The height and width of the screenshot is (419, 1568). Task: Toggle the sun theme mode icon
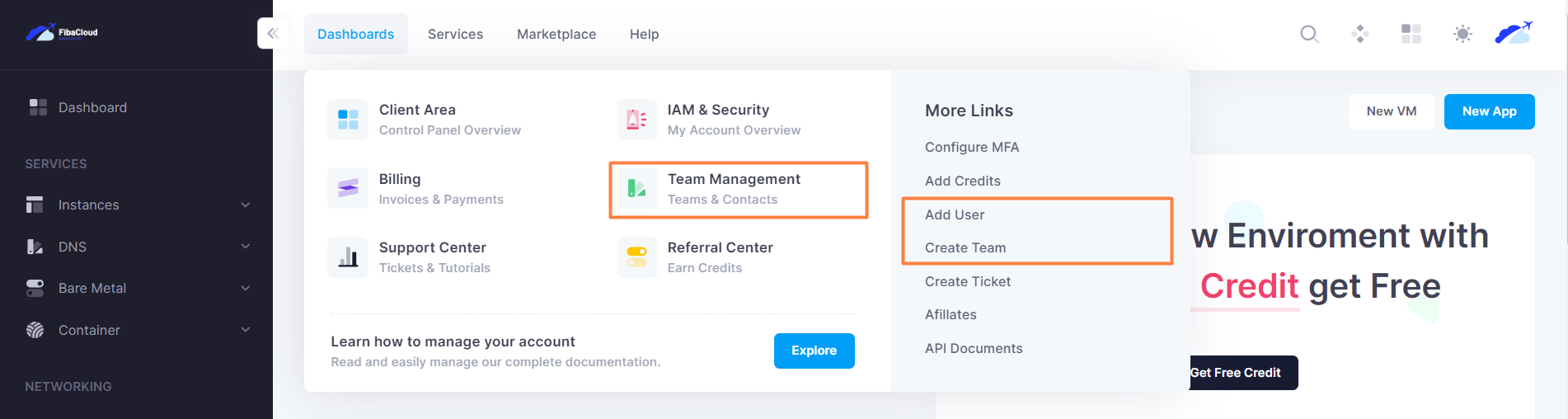[1462, 34]
